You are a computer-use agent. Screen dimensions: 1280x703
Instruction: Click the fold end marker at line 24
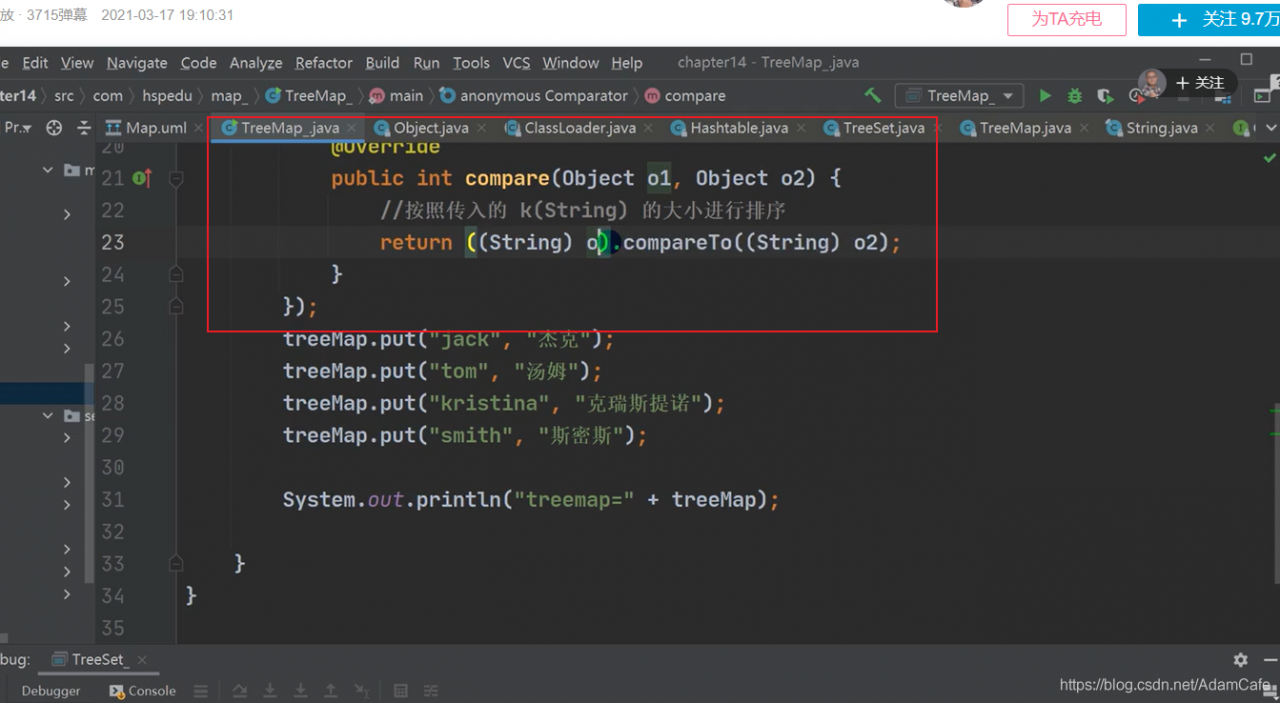pyautogui.click(x=176, y=274)
